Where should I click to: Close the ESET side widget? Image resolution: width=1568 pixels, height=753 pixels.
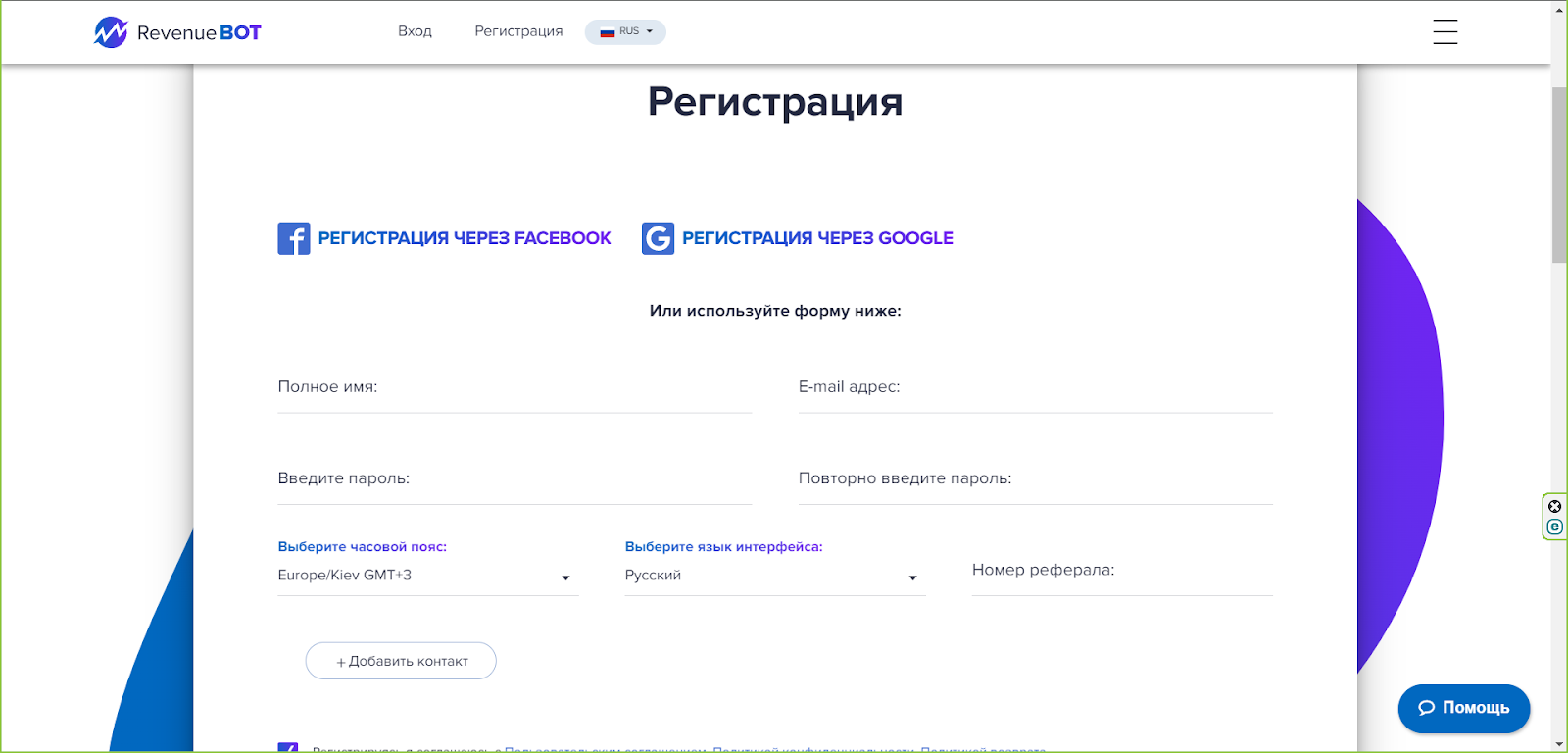coord(1554,507)
